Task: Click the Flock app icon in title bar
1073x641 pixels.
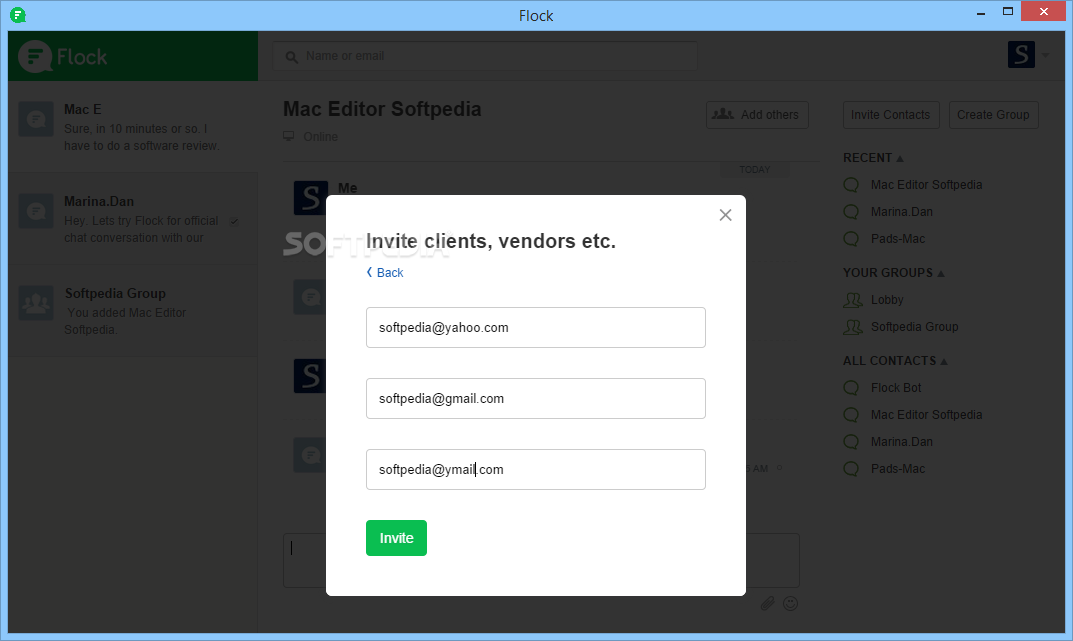Action: point(18,14)
